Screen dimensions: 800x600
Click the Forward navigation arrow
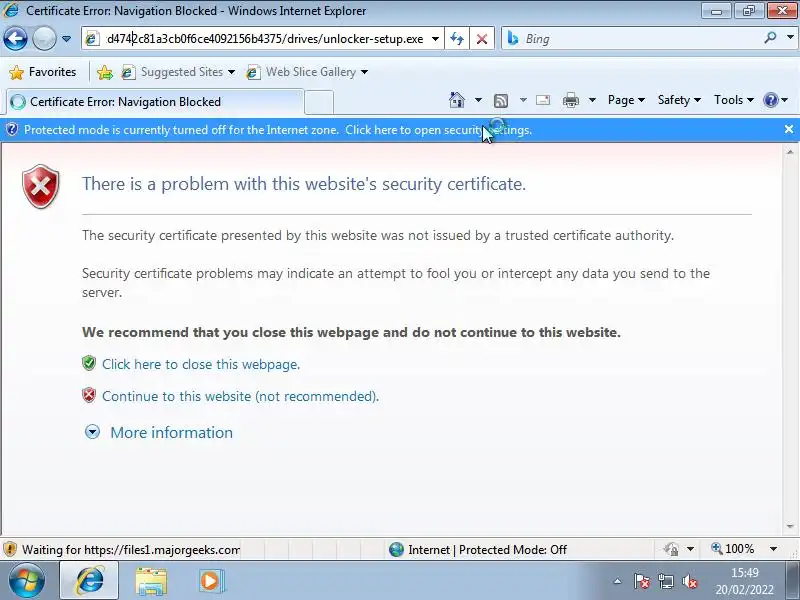coord(44,39)
